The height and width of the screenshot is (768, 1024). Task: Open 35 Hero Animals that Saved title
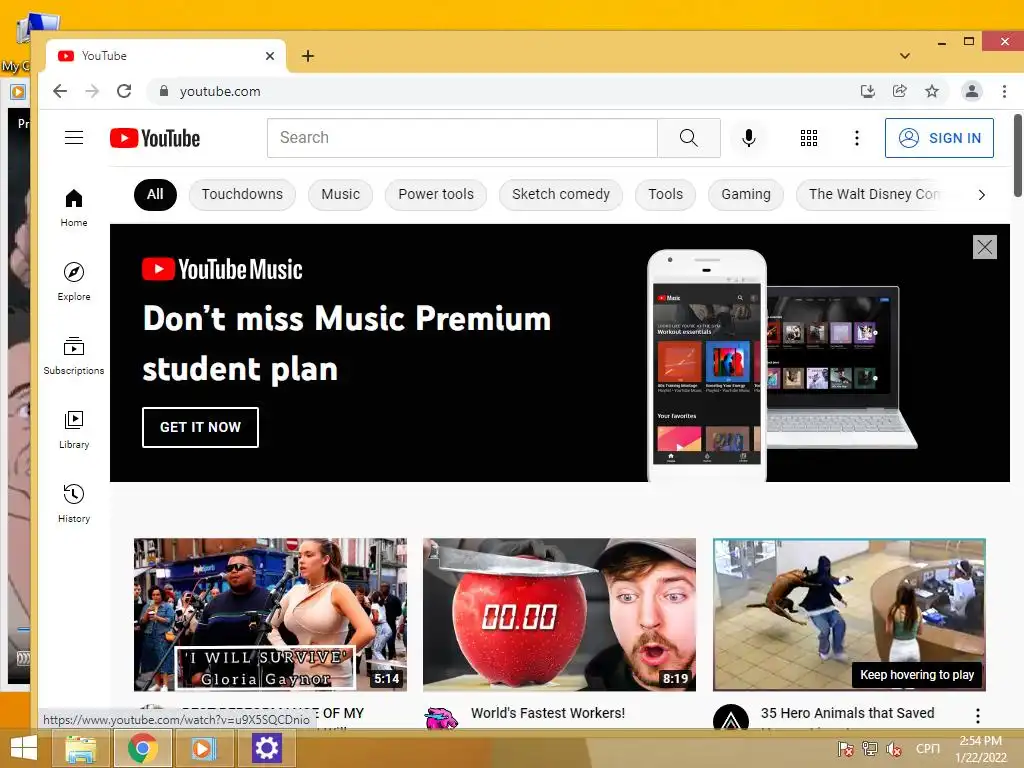[x=848, y=713]
